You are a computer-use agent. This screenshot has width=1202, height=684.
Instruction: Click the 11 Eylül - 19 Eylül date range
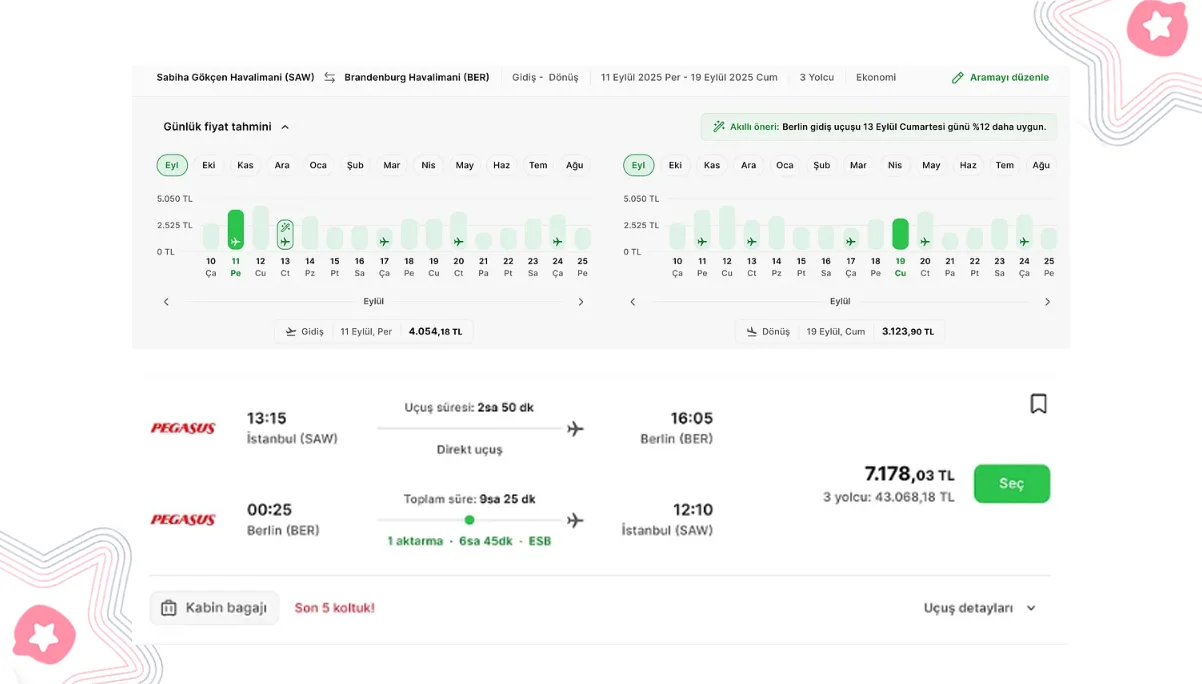(x=689, y=78)
